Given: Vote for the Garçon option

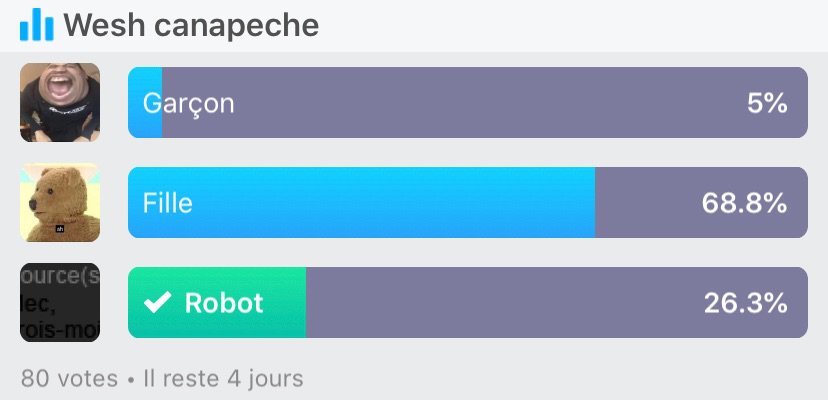Looking at the screenshot, I should [468, 103].
